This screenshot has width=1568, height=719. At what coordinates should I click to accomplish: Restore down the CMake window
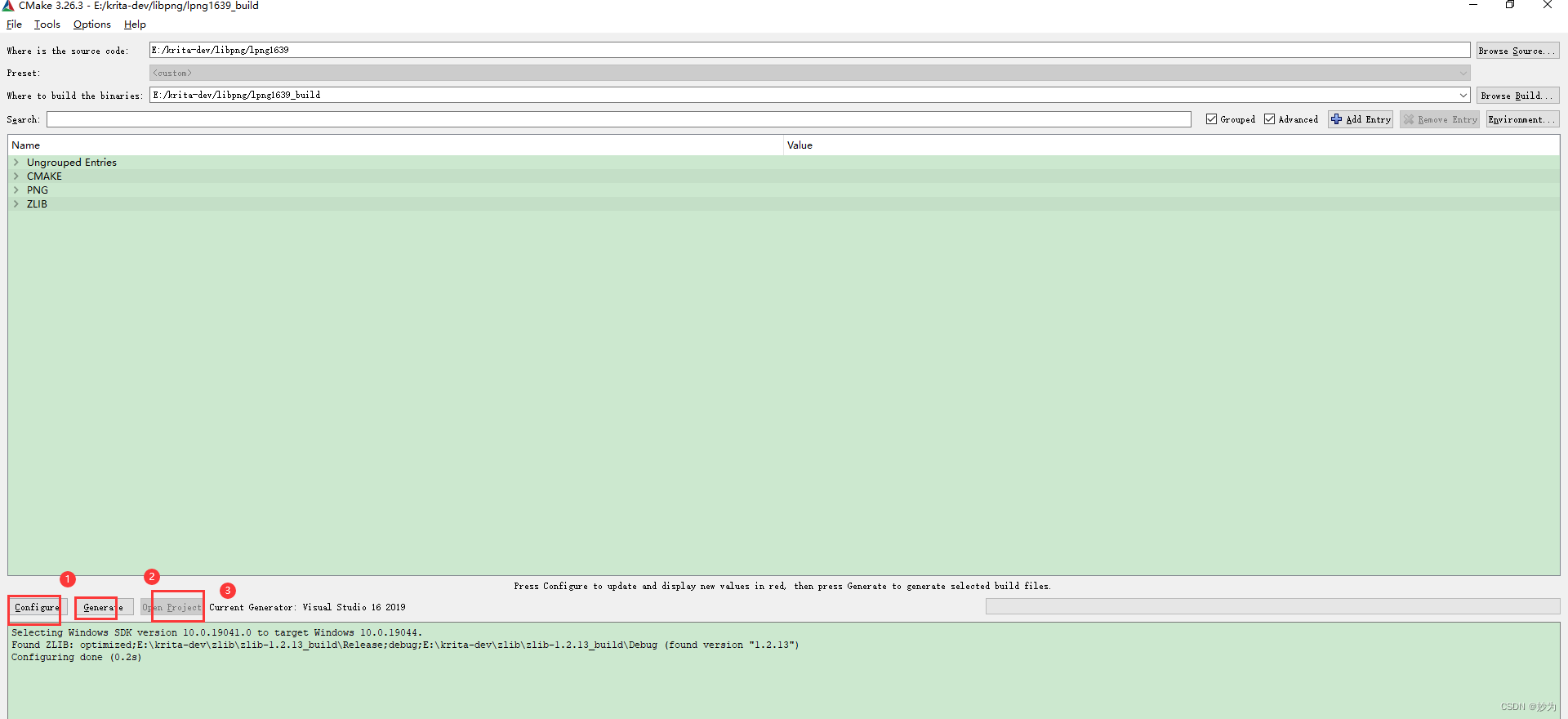(x=1510, y=5)
